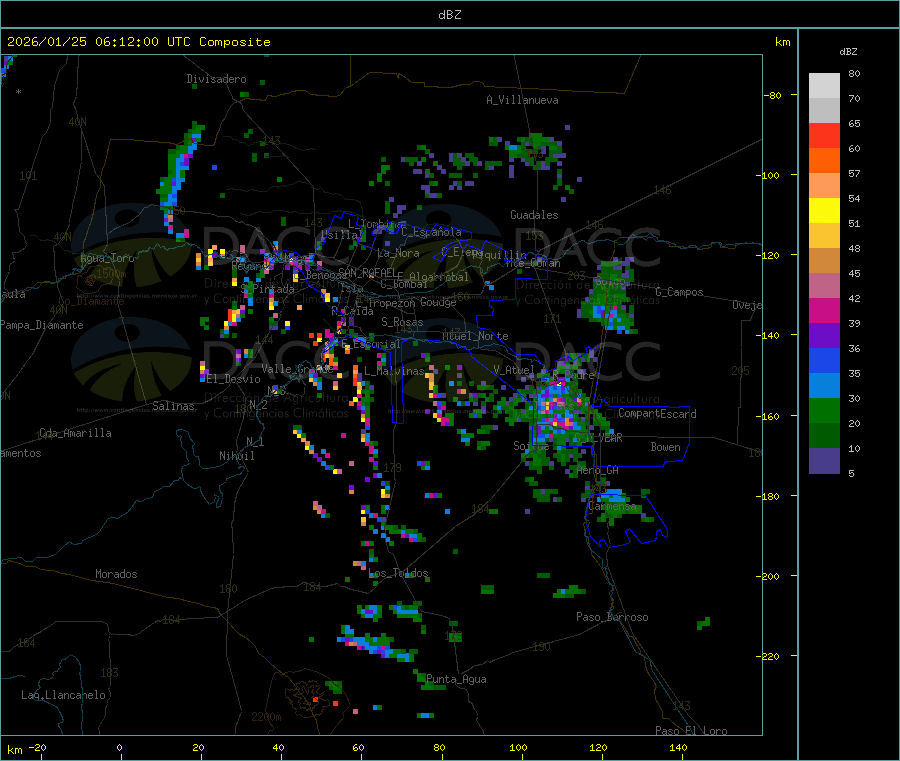
Task: Click the Lag.Llancanelo map label
Action: coord(63,695)
